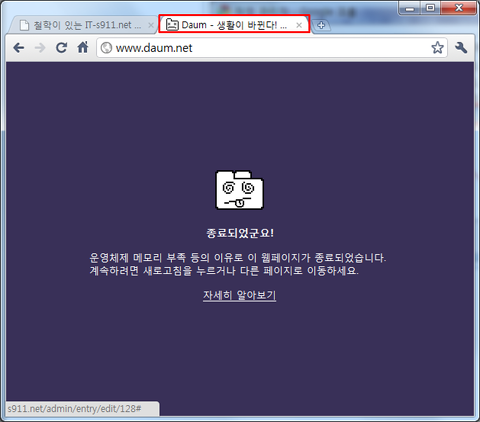Minimize the Chrome window
Screen dimensions: 480x422
click(410, 8)
